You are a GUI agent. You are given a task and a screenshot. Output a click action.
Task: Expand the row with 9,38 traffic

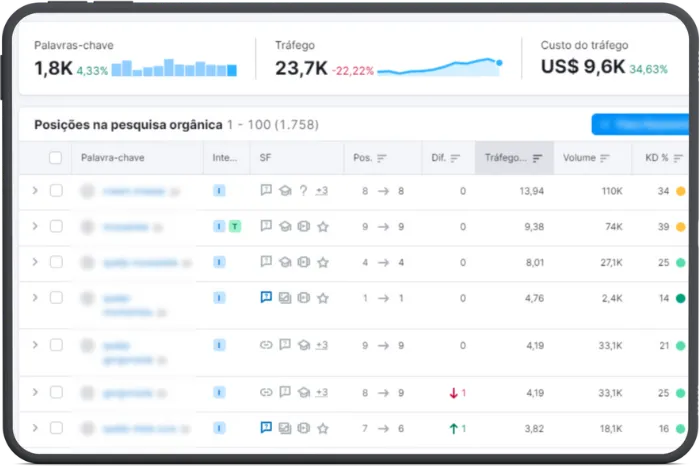(35, 226)
